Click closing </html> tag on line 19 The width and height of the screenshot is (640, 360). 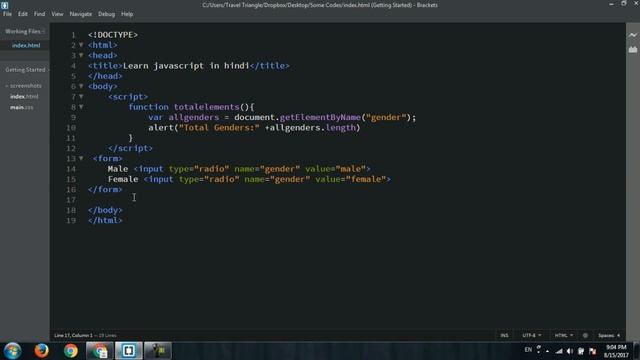click(x=105, y=220)
